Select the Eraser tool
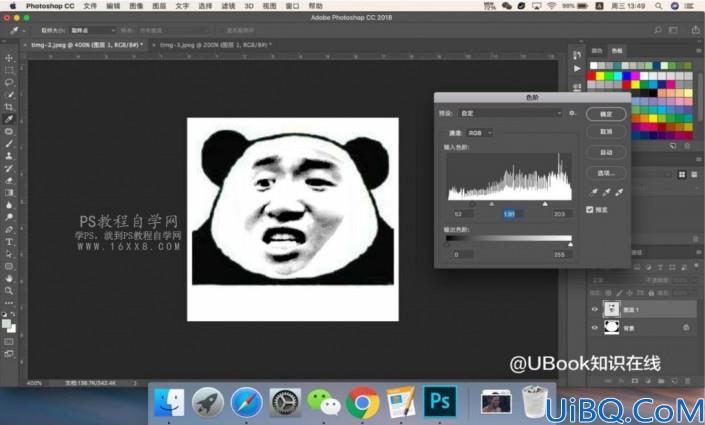This screenshot has height=425, width=705. (9, 180)
